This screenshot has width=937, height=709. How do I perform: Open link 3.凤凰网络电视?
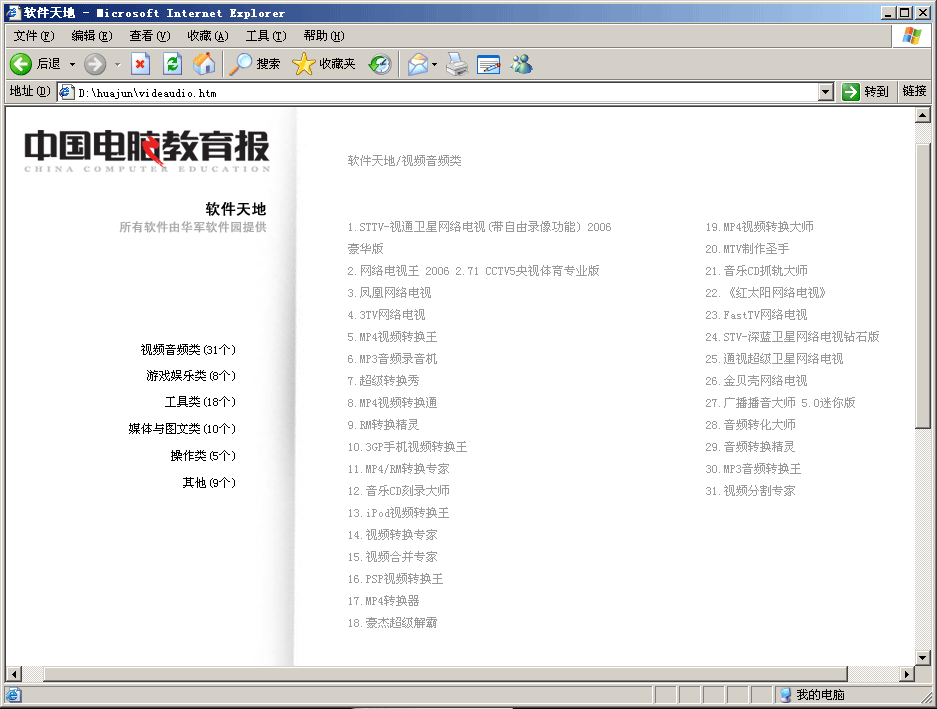[390, 293]
